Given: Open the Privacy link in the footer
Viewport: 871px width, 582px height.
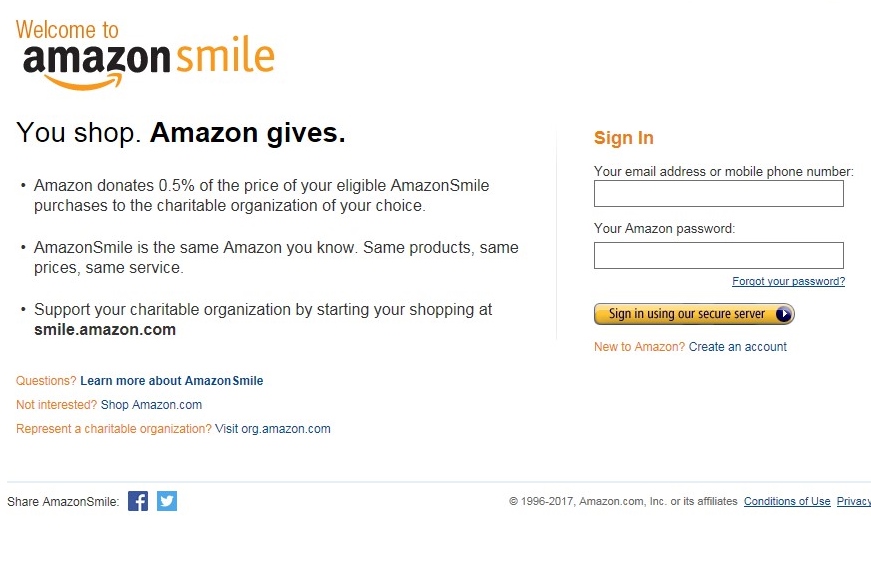Looking at the screenshot, I should click(x=853, y=502).
